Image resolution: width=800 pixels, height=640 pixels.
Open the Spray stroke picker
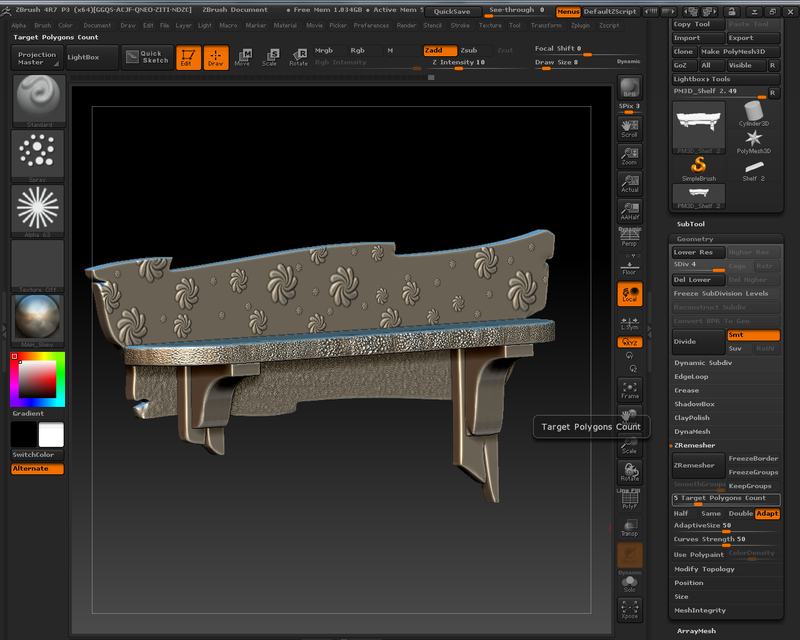click(38, 156)
